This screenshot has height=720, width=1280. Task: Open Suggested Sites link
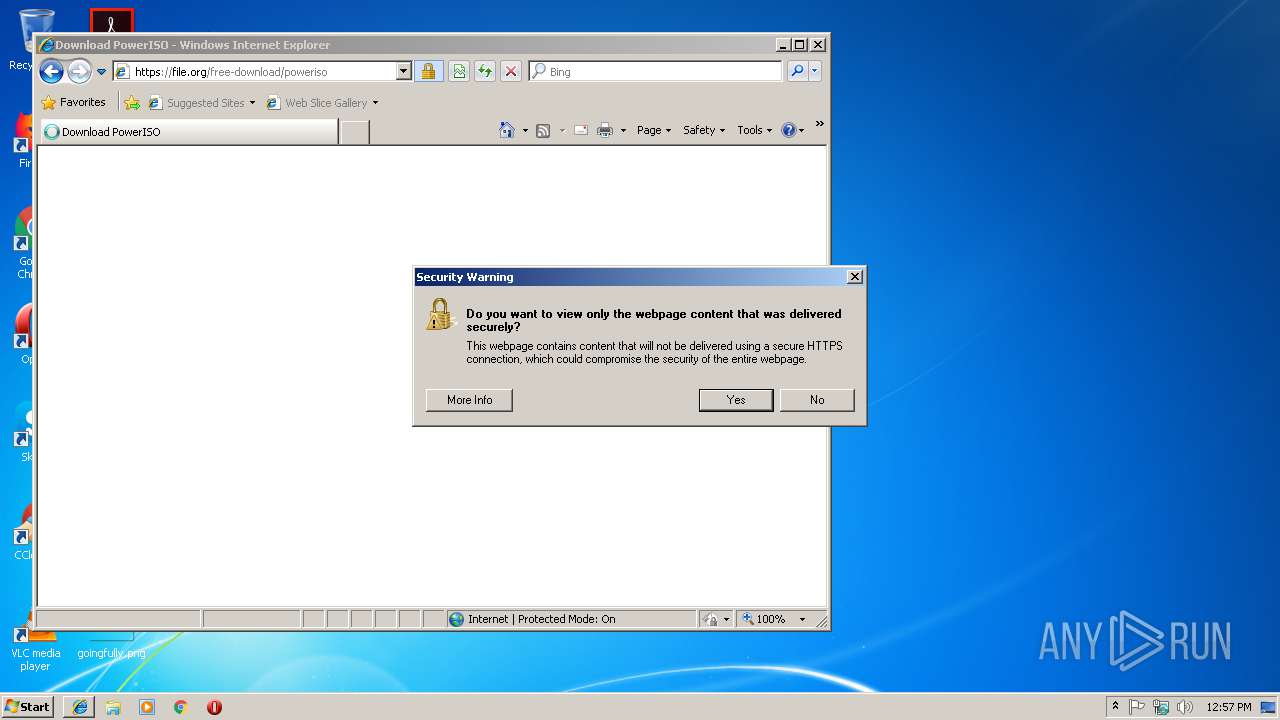pos(201,103)
